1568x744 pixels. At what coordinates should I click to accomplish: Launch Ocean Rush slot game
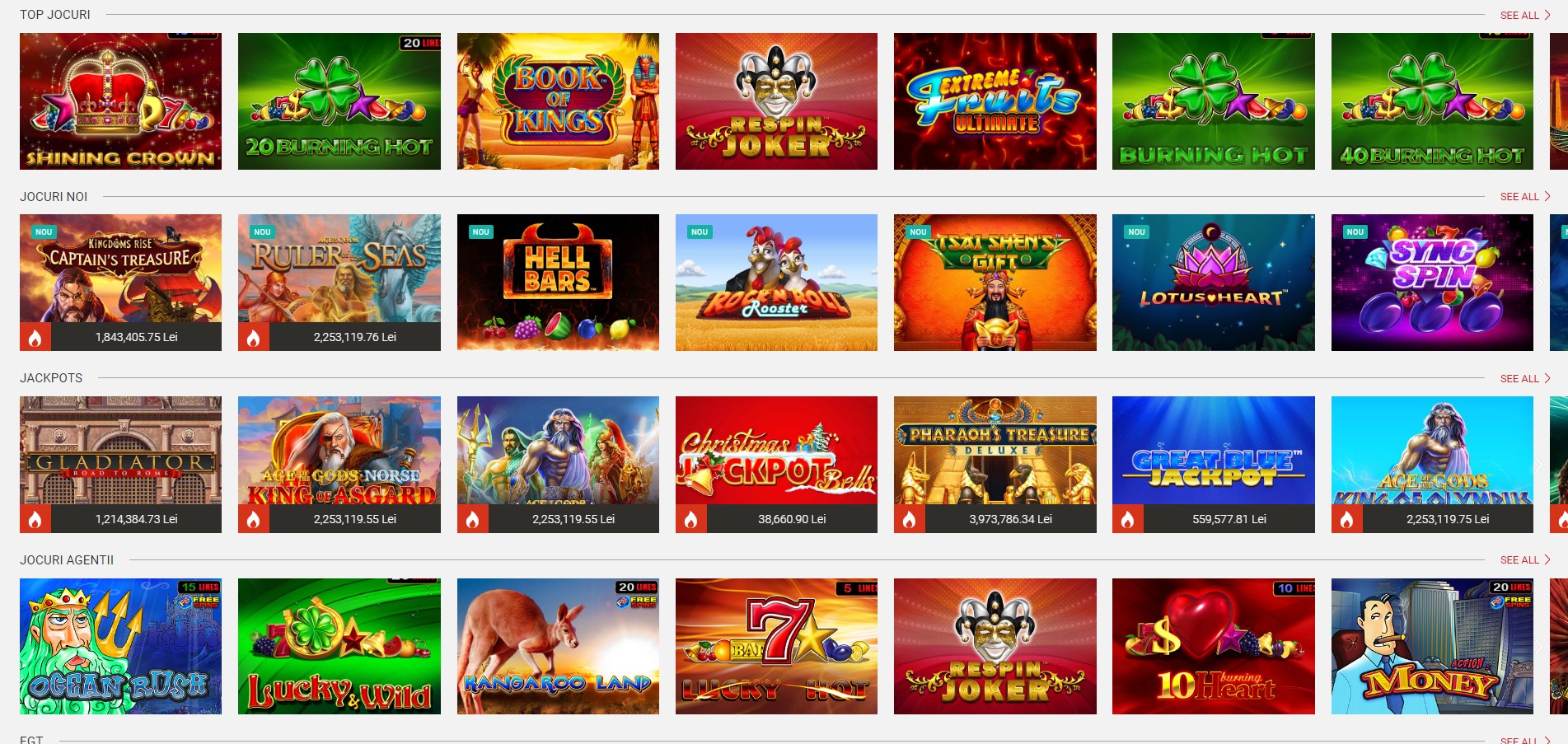point(120,646)
